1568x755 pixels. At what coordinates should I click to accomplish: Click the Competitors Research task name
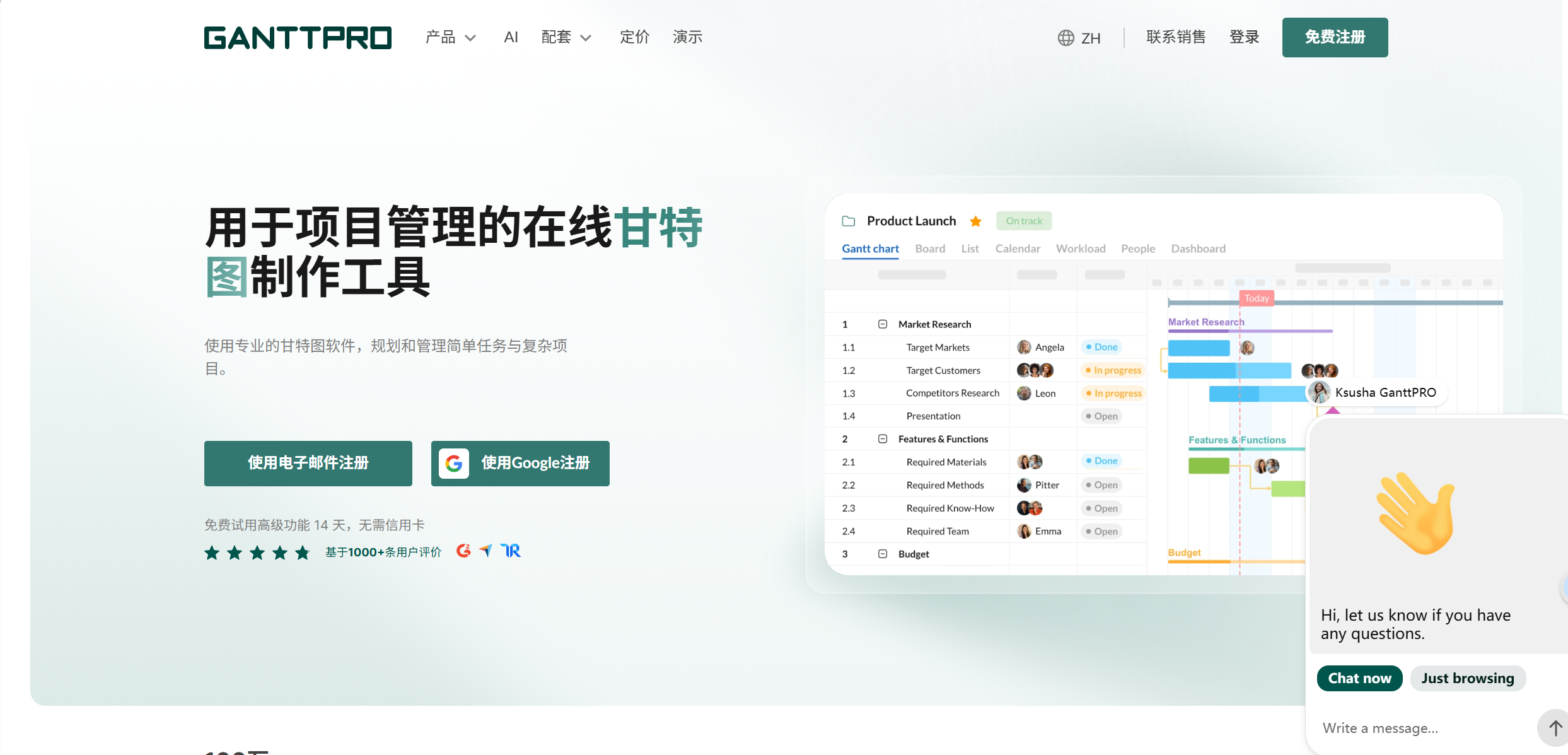click(953, 393)
